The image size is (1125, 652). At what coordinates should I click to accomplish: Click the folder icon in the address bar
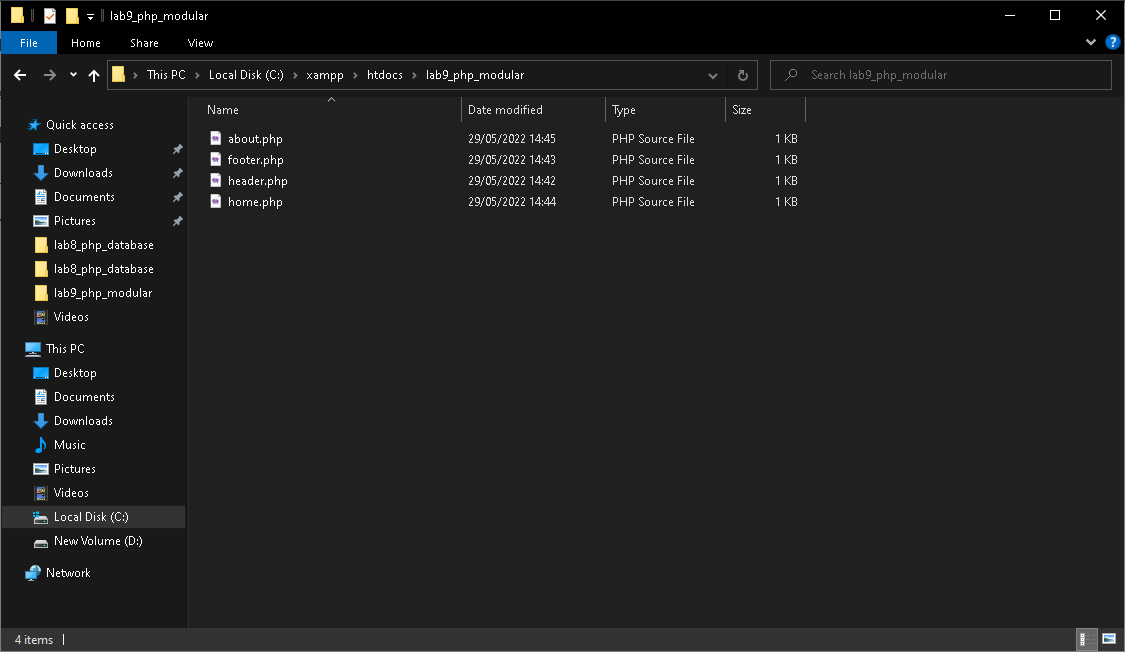coord(119,75)
